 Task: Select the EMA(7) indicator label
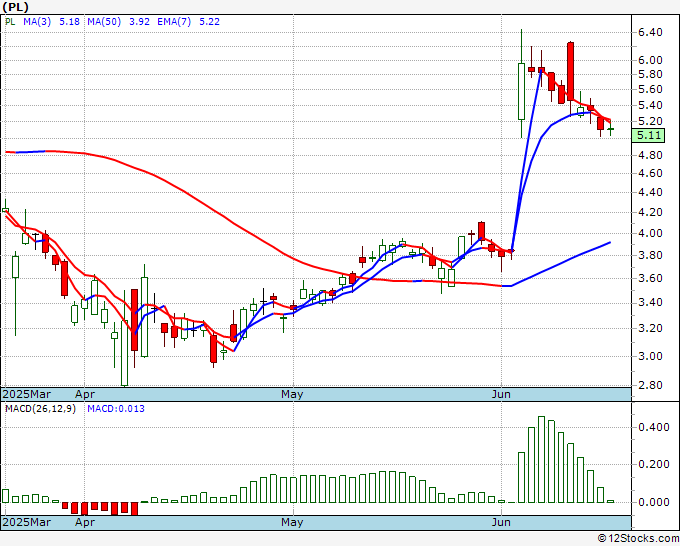(174, 22)
